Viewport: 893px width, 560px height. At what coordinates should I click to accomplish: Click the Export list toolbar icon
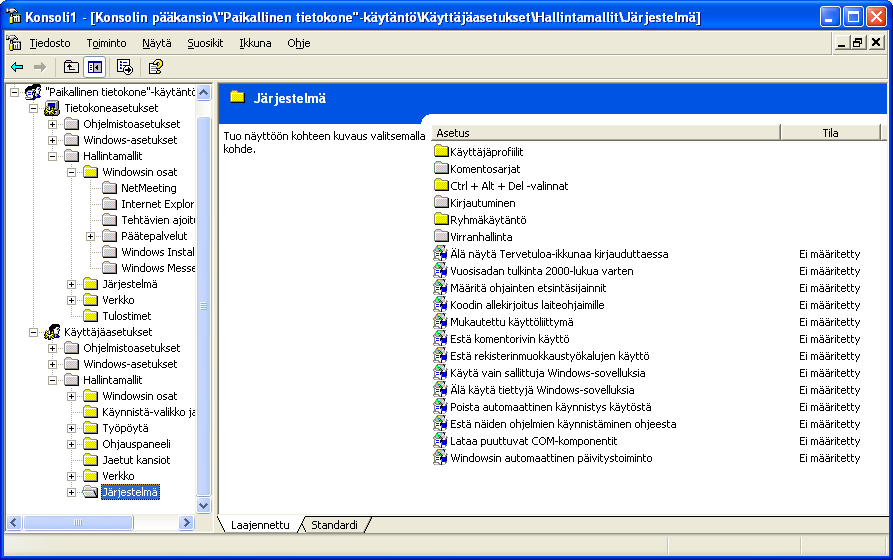[125, 67]
